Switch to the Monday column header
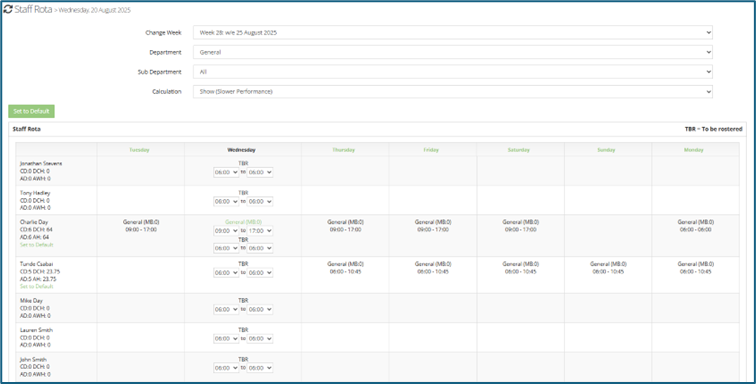 click(x=694, y=150)
